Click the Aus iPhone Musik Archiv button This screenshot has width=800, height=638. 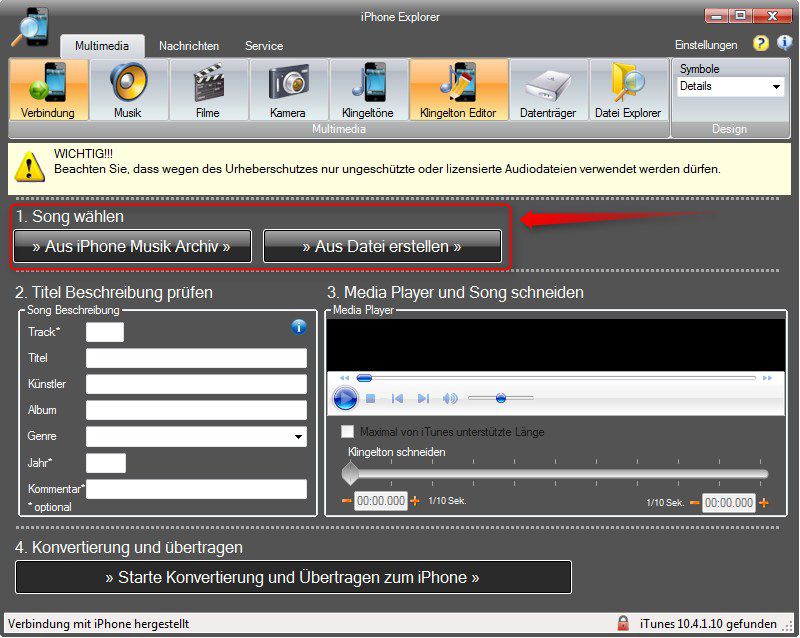tap(132, 246)
